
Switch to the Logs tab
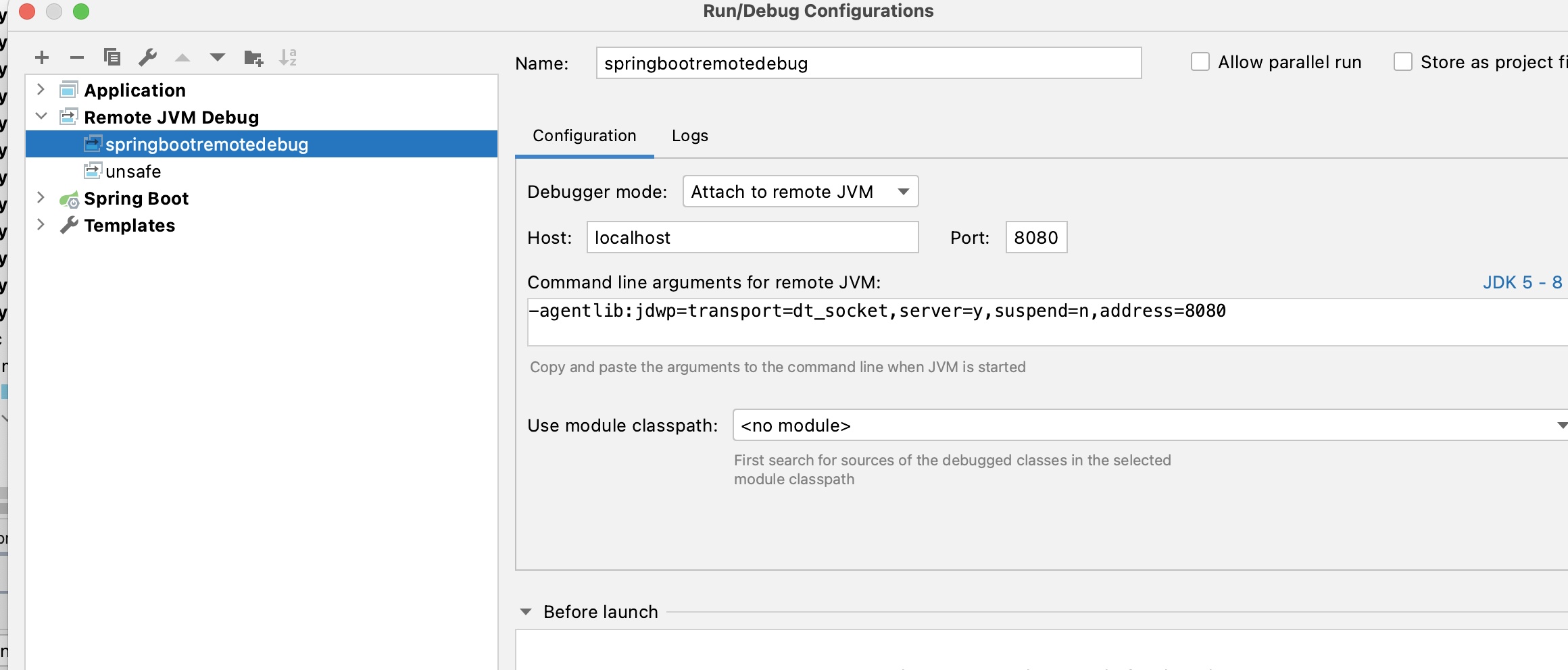click(x=689, y=136)
